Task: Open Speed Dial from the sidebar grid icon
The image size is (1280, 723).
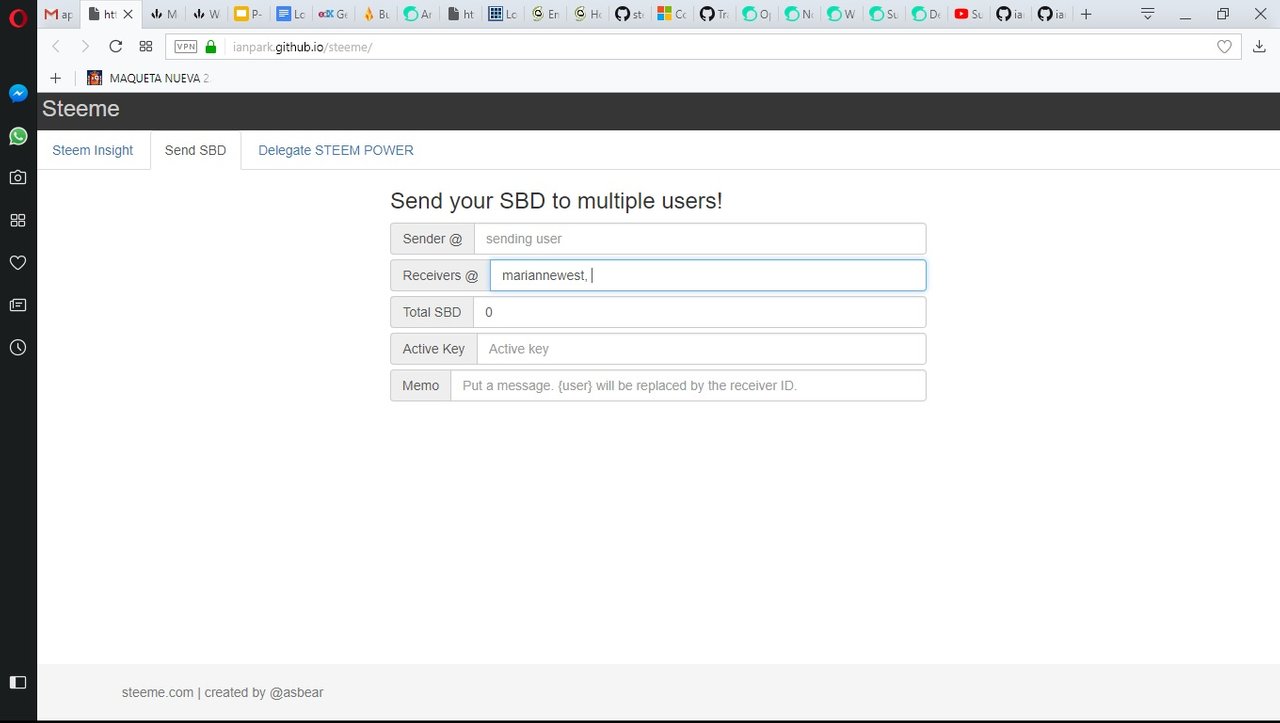Action: (x=18, y=220)
